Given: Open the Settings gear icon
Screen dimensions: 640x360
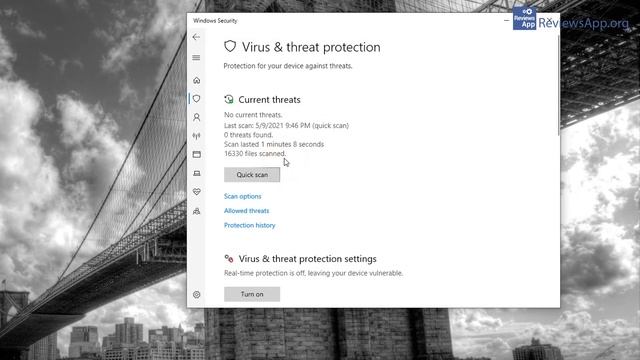Looking at the screenshot, I should click(196, 294).
